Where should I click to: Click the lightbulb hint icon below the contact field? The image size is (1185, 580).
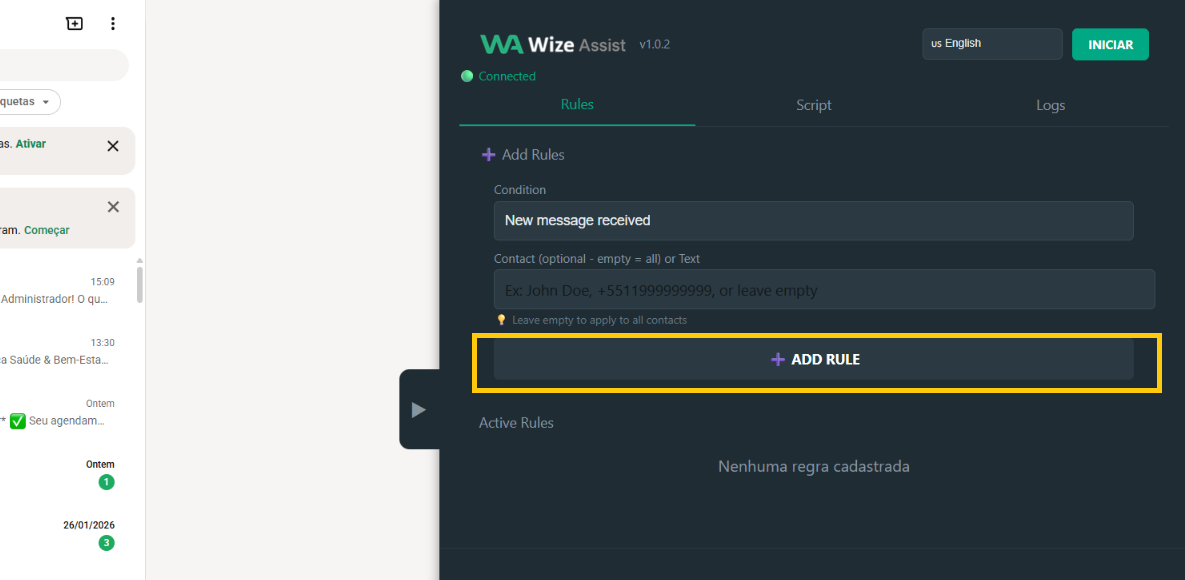(501, 319)
